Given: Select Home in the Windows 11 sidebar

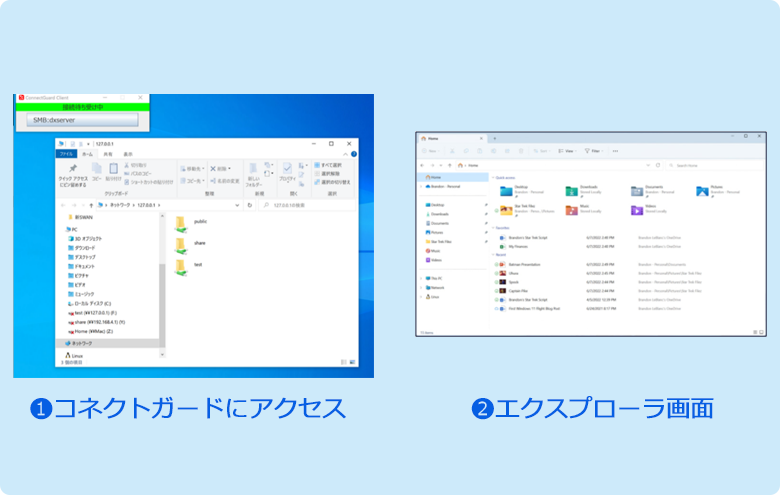Looking at the screenshot, I should [453, 177].
